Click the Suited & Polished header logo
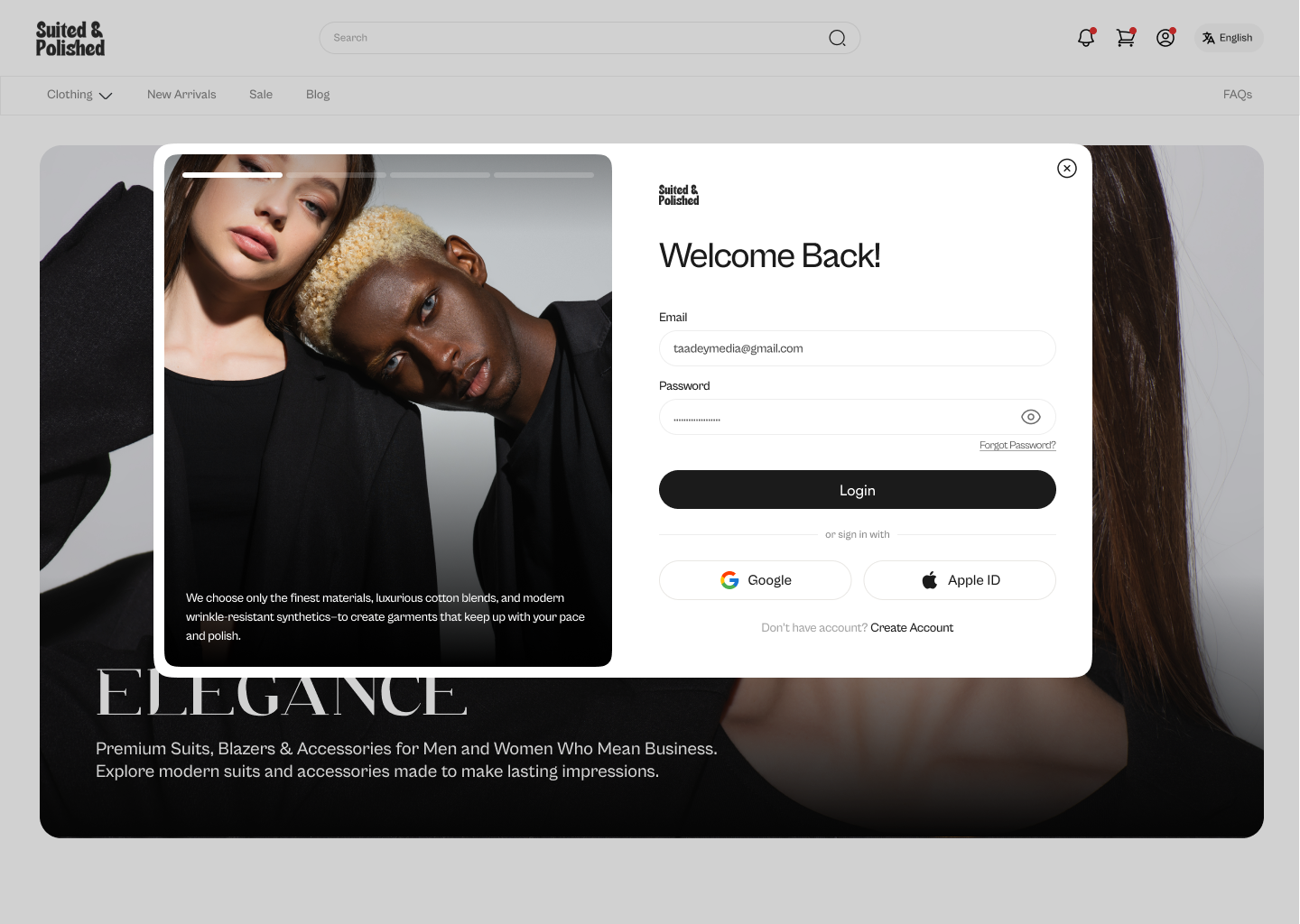 coord(70,39)
